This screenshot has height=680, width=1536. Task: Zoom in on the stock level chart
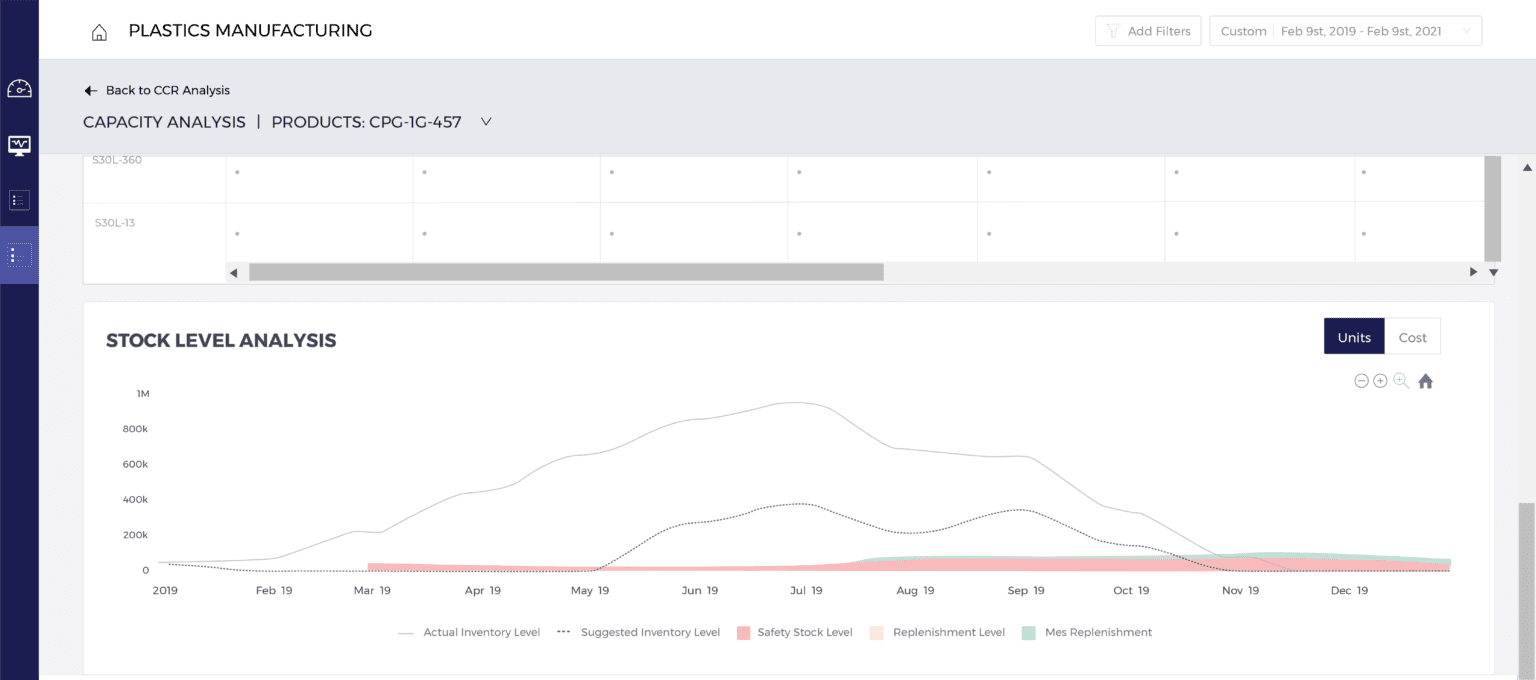click(x=1381, y=381)
